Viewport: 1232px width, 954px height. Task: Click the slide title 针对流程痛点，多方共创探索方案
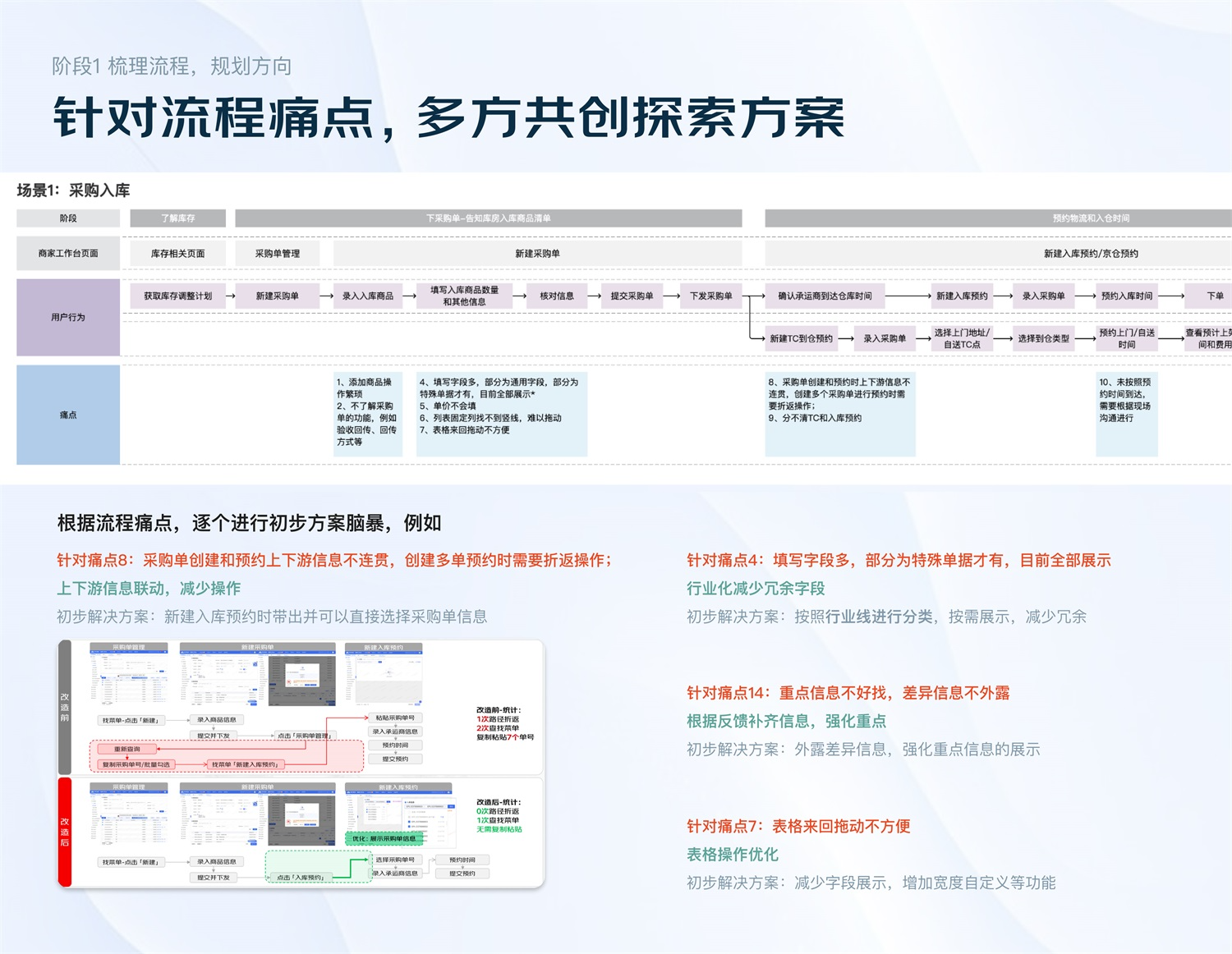tap(449, 117)
